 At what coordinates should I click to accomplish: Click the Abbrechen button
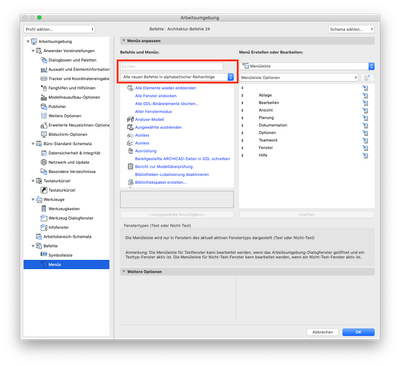click(x=322, y=332)
